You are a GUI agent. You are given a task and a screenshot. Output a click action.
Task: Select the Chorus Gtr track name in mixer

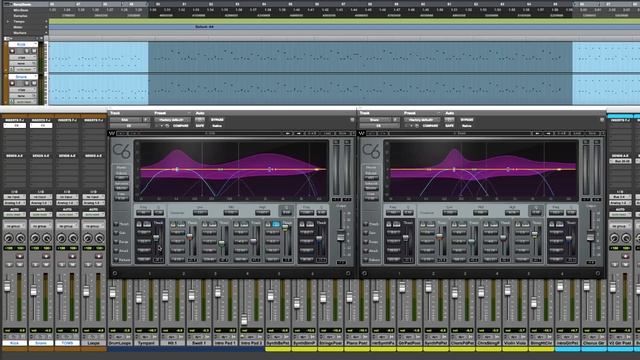pyautogui.click(x=593, y=343)
